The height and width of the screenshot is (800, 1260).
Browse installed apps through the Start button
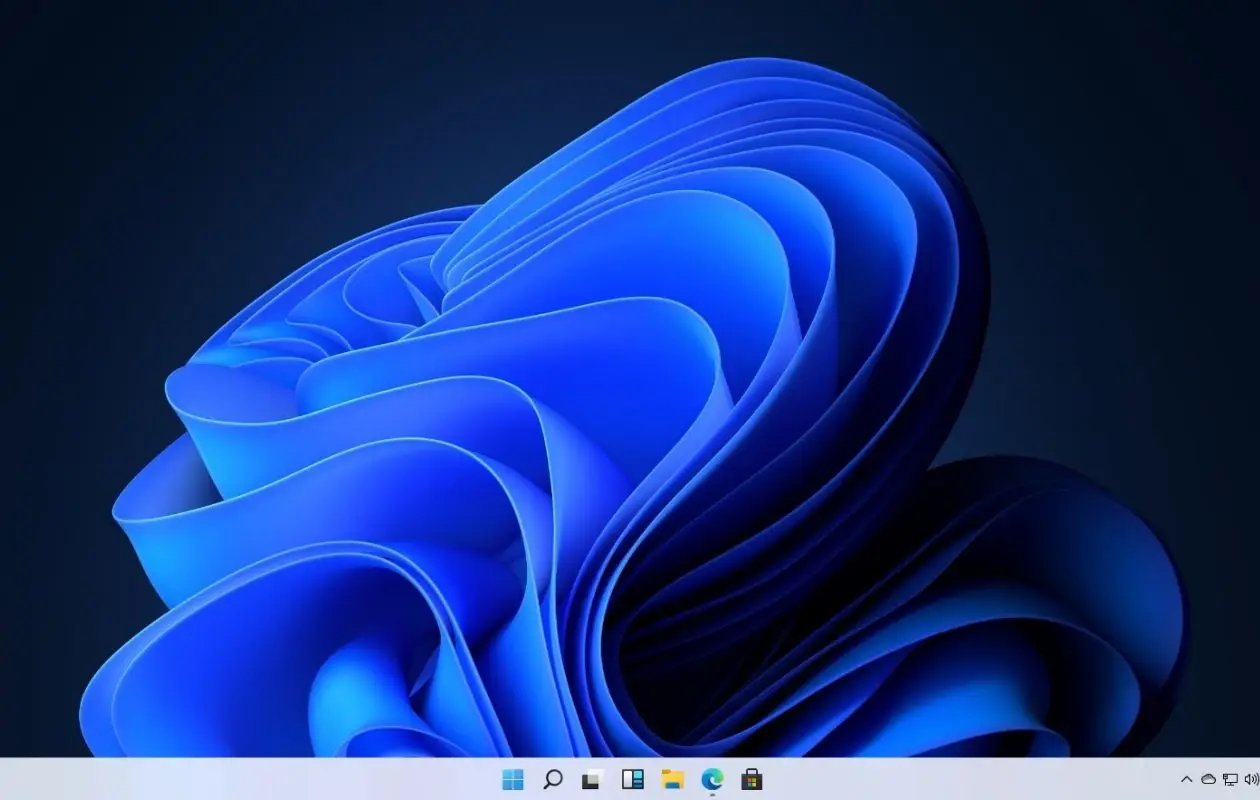point(513,780)
